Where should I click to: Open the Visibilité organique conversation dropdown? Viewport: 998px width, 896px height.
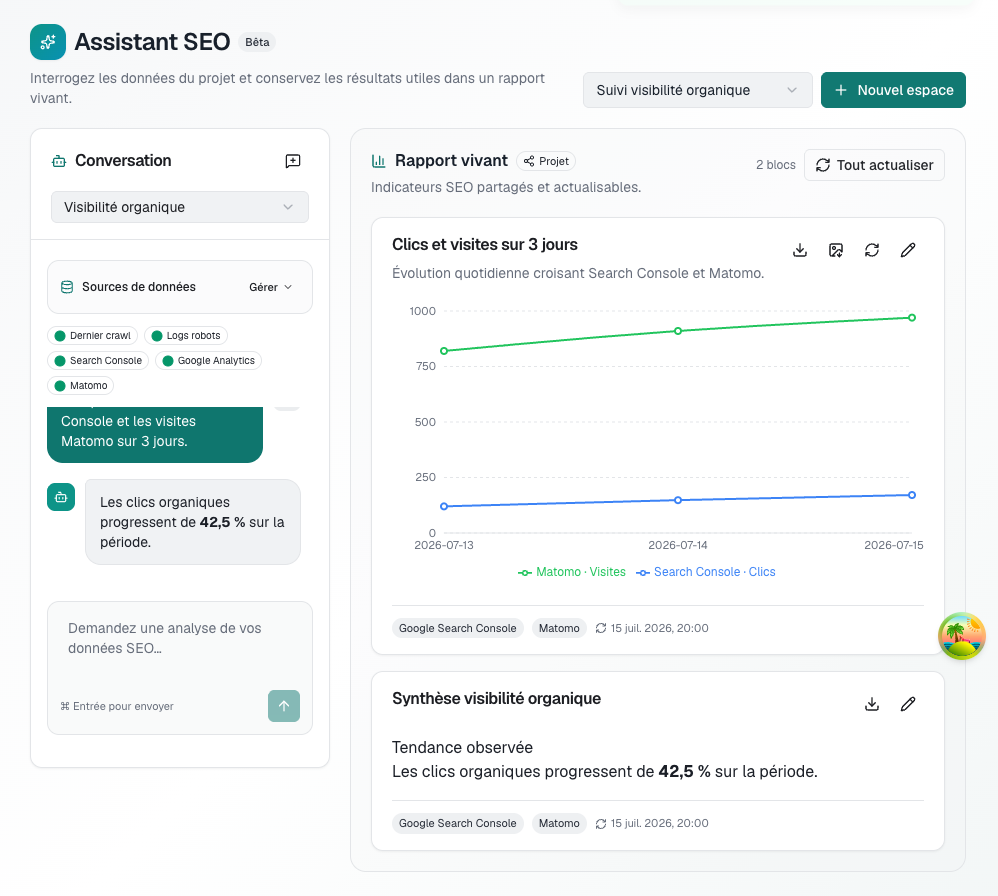click(x=180, y=207)
